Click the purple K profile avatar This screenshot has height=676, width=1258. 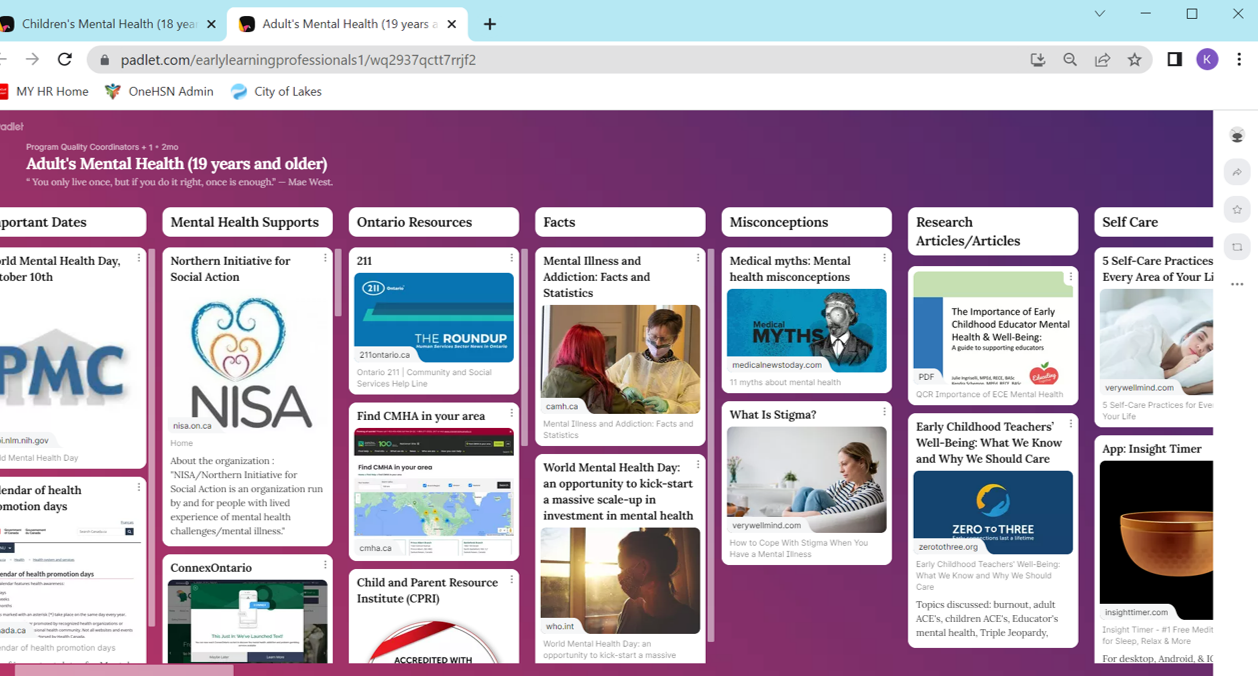click(1207, 60)
